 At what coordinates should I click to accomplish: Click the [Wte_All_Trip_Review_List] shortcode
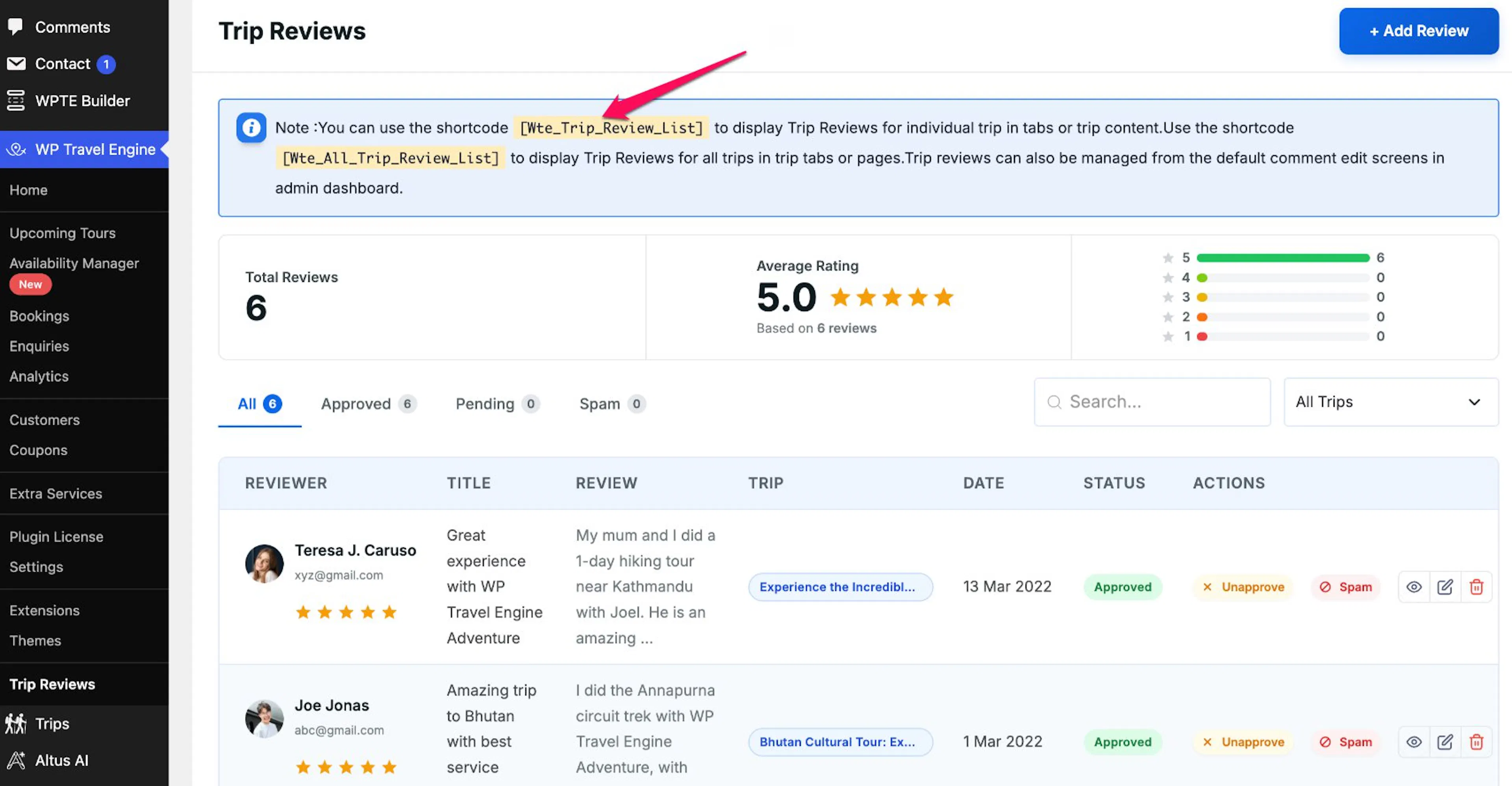click(x=390, y=158)
